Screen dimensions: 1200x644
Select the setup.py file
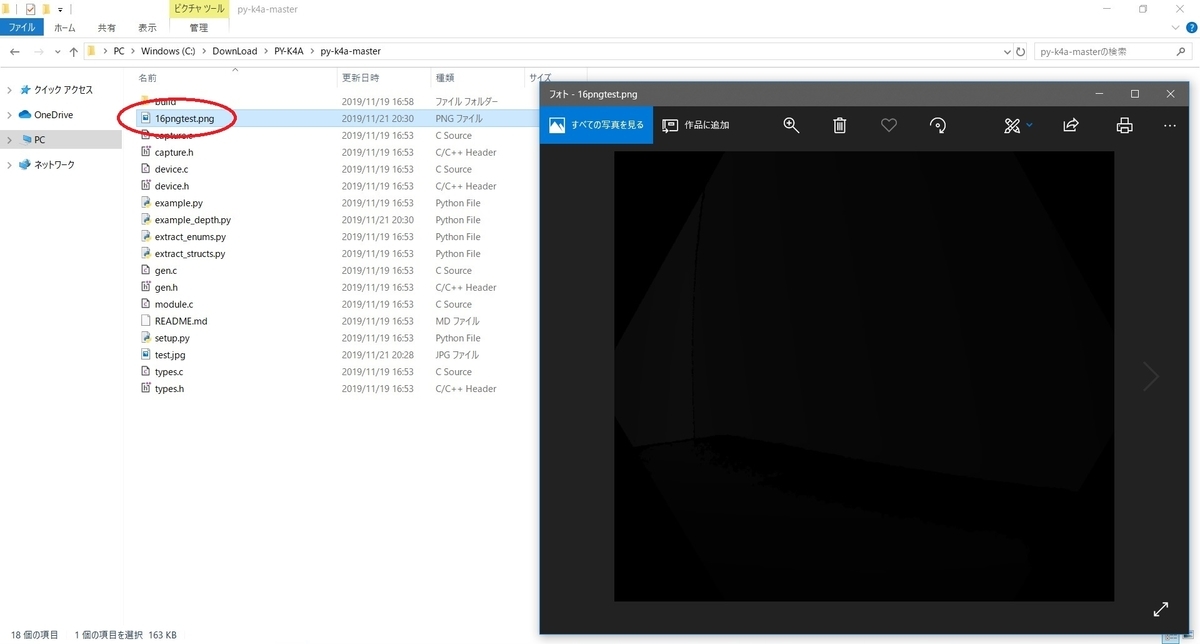coord(172,338)
